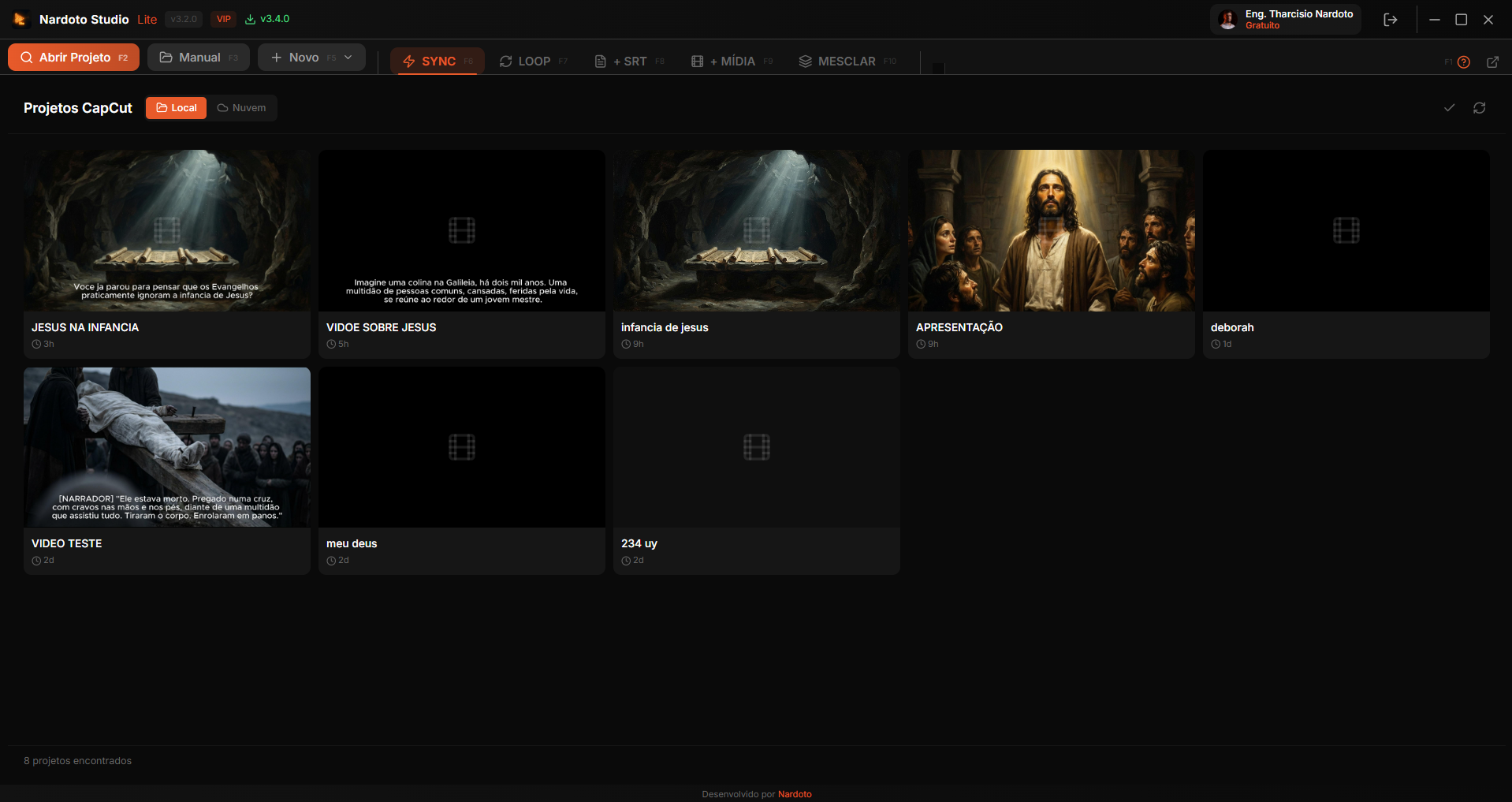
Task: Click the VIP badge
Action: point(224,19)
